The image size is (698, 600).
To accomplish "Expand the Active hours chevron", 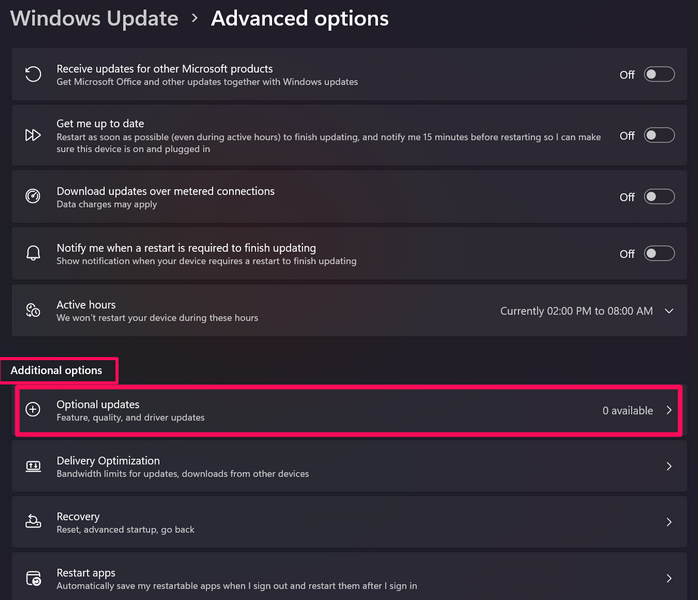I will [669, 311].
